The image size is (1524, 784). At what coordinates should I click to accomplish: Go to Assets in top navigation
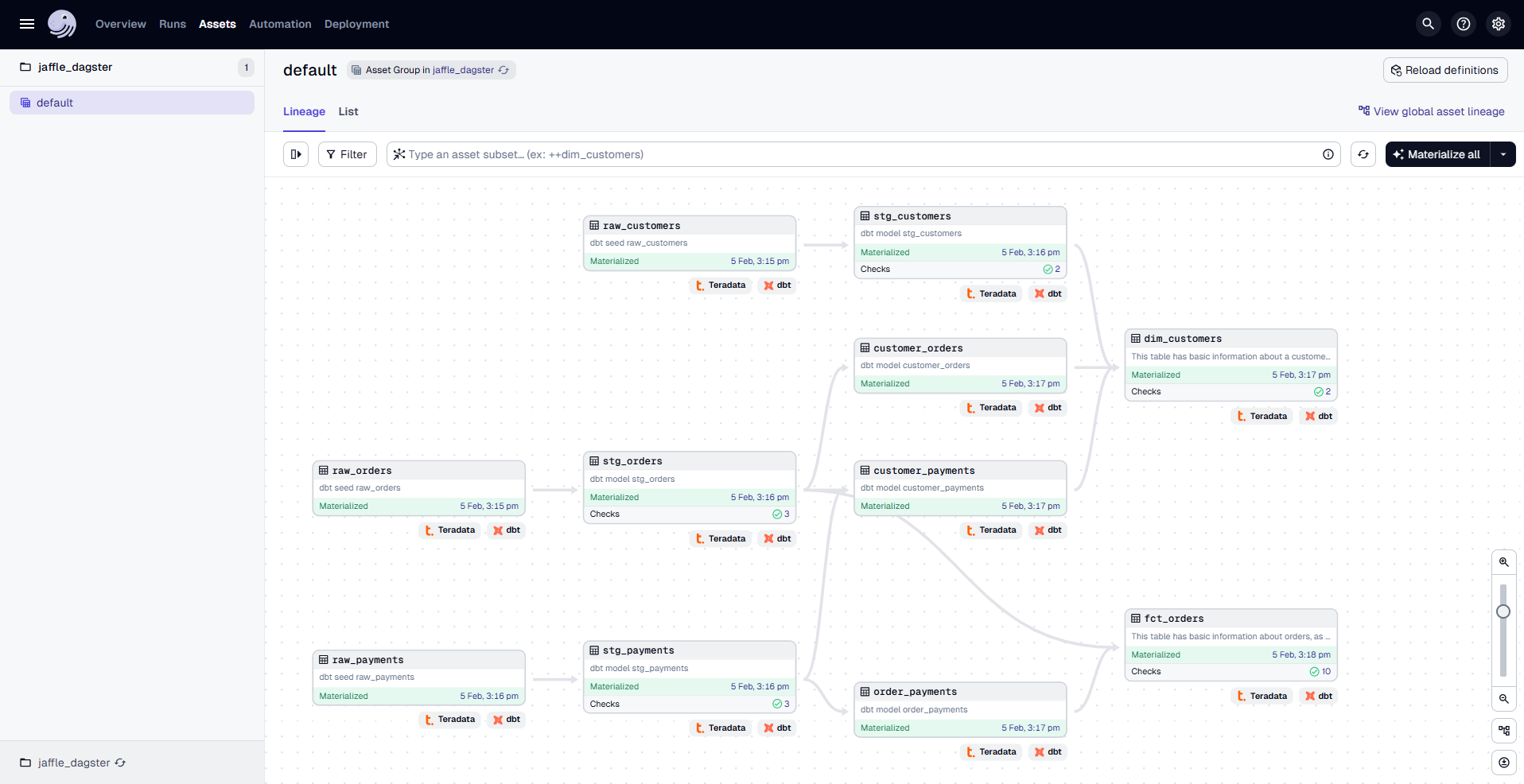(x=217, y=24)
